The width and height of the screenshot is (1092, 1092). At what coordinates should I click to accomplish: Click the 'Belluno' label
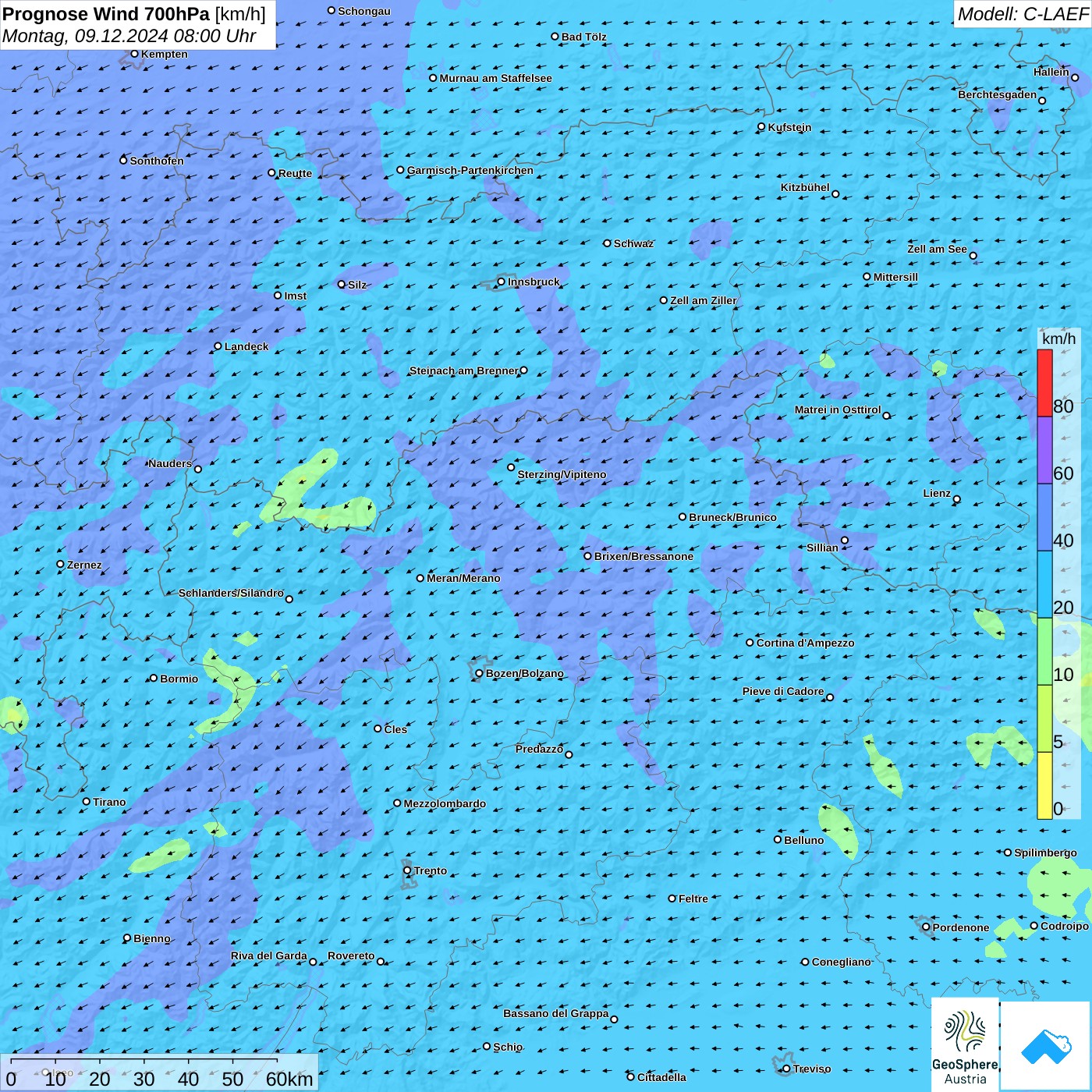pos(803,840)
